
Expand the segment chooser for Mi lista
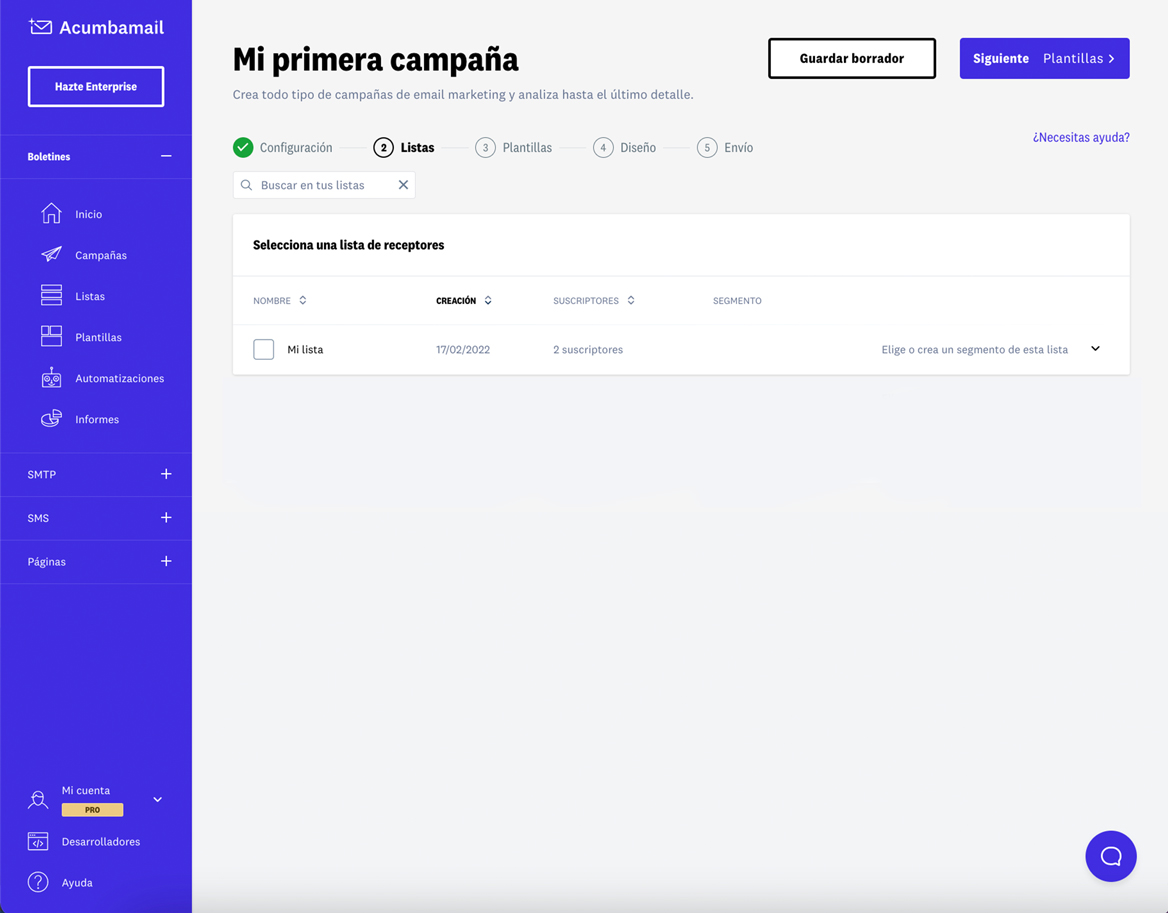(x=1095, y=349)
